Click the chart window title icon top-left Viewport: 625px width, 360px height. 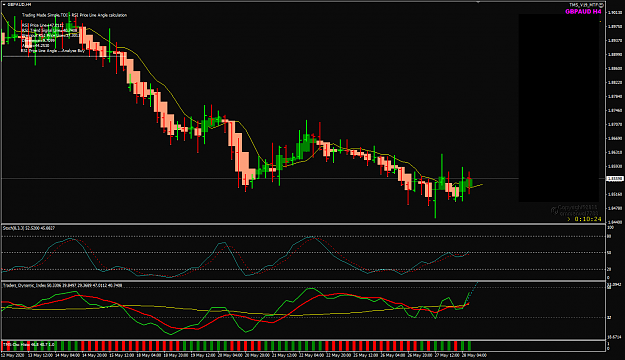4,4
